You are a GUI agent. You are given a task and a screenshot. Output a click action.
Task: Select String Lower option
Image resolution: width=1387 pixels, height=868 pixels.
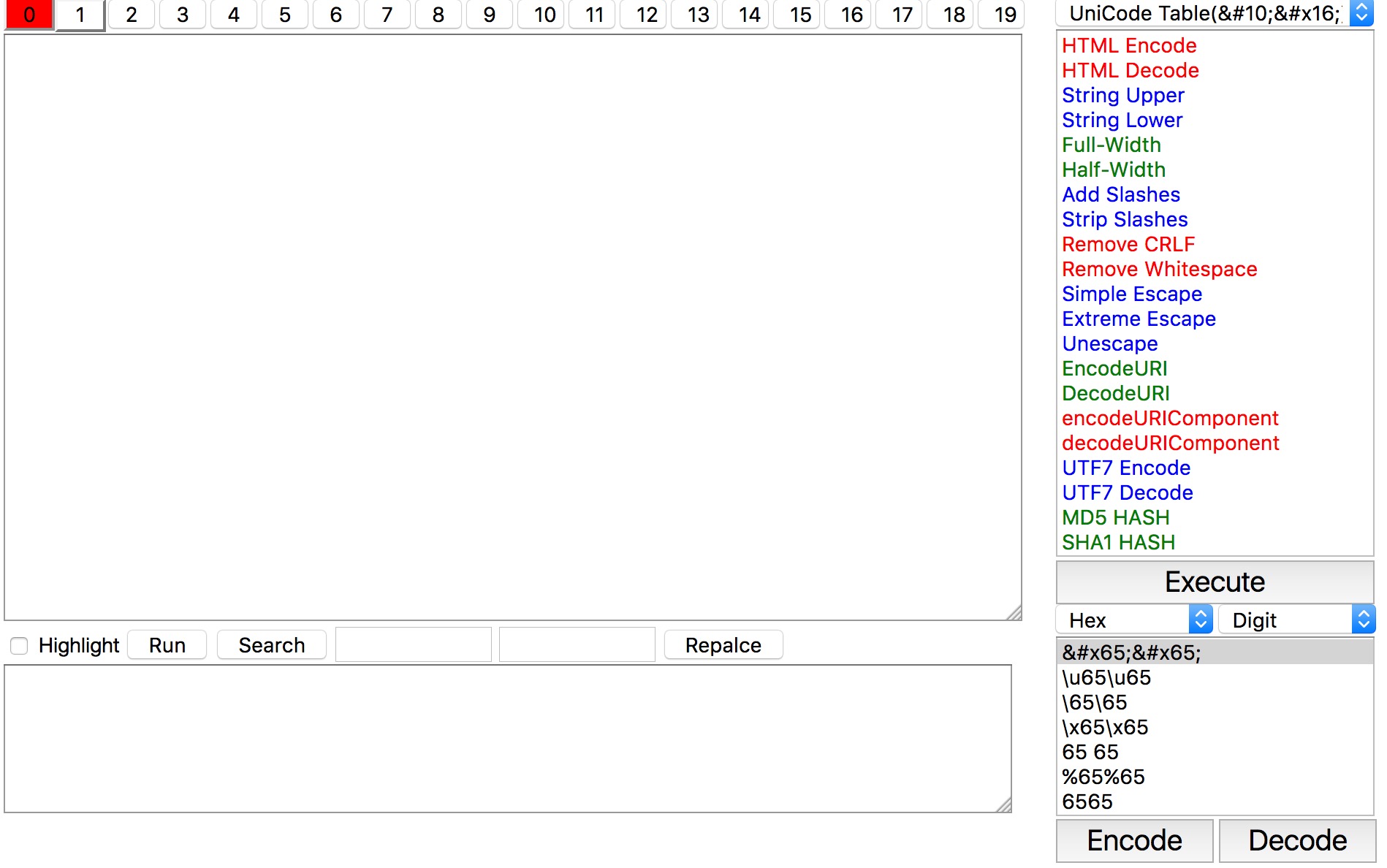[x=1215, y=120]
